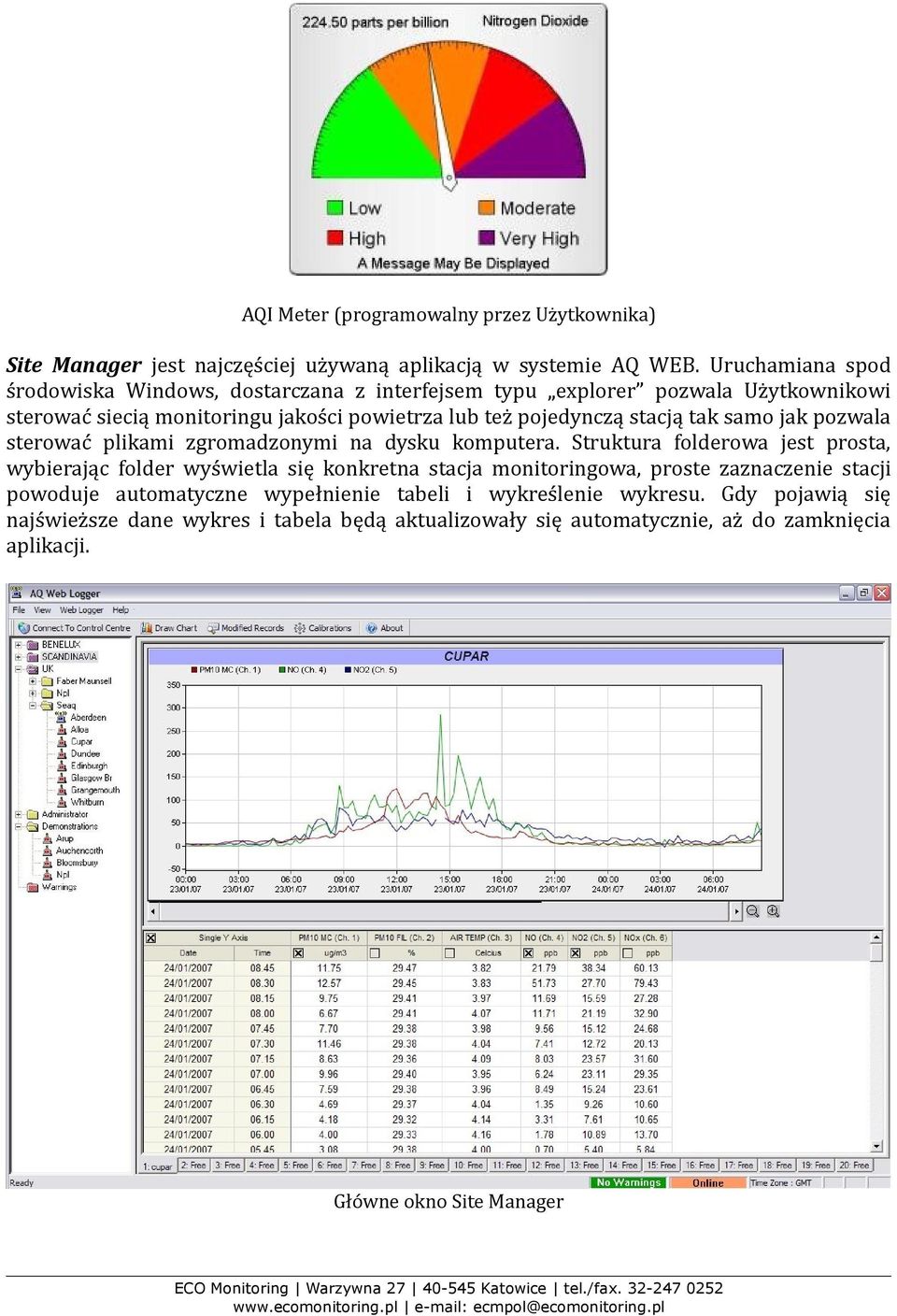Switch to the 1: cupar tab

158,1166
